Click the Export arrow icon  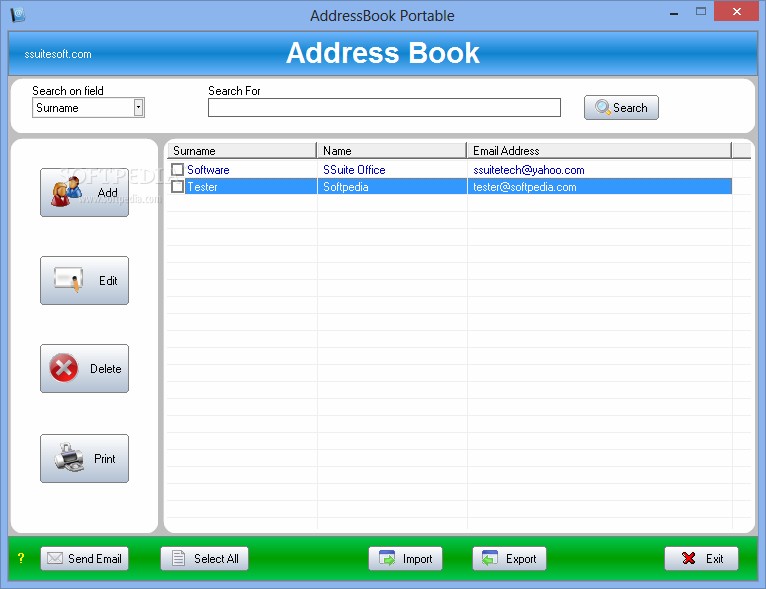[489, 558]
